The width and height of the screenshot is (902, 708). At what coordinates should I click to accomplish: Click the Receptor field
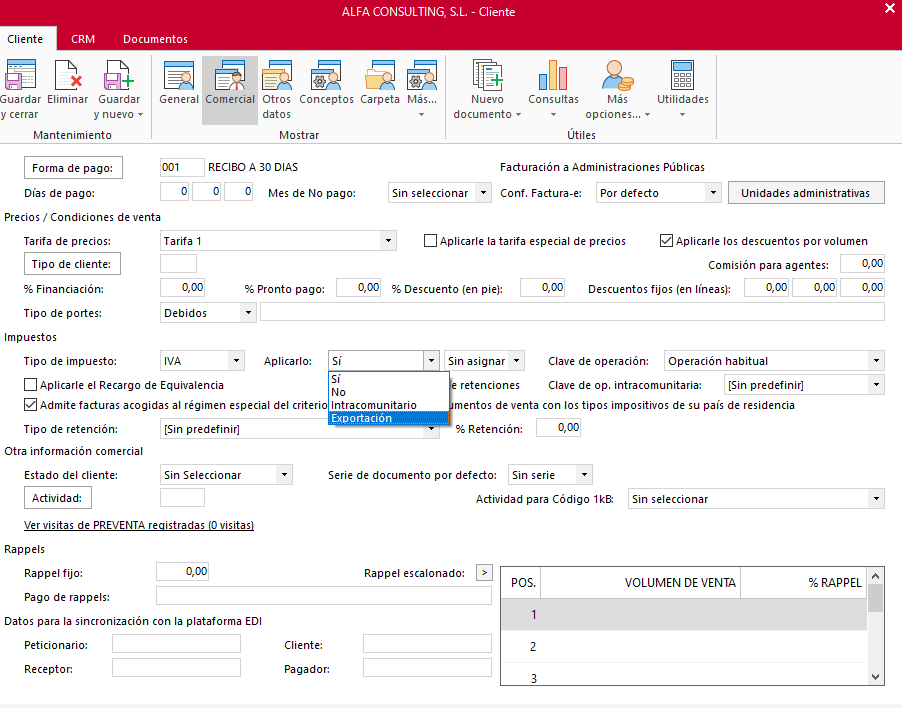click(x=176, y=668)
